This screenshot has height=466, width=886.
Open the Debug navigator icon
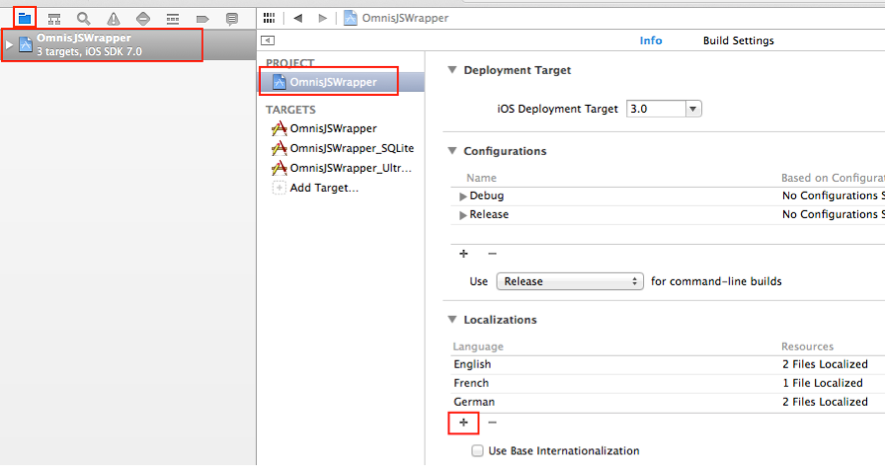click(x=173, y=19)
